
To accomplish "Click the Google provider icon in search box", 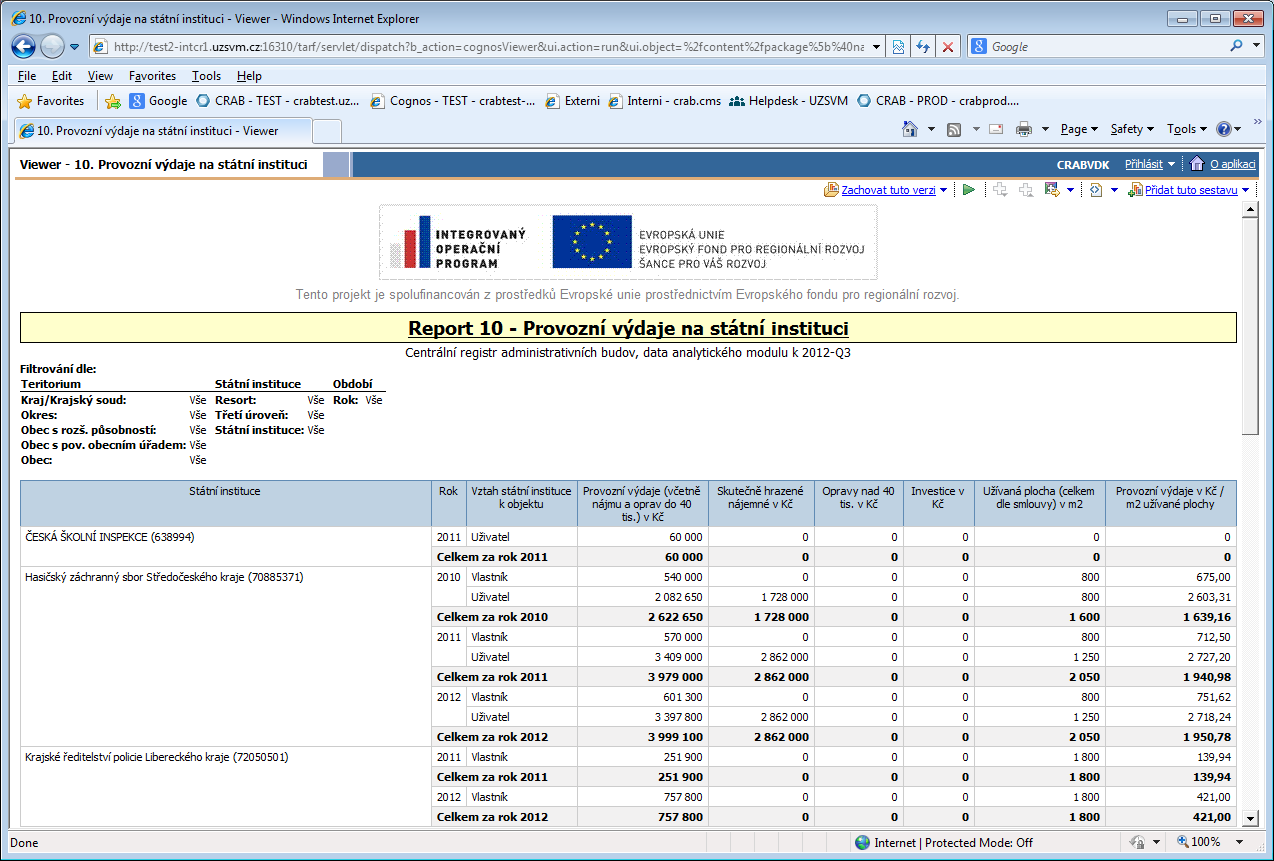I will click(979, 46).
